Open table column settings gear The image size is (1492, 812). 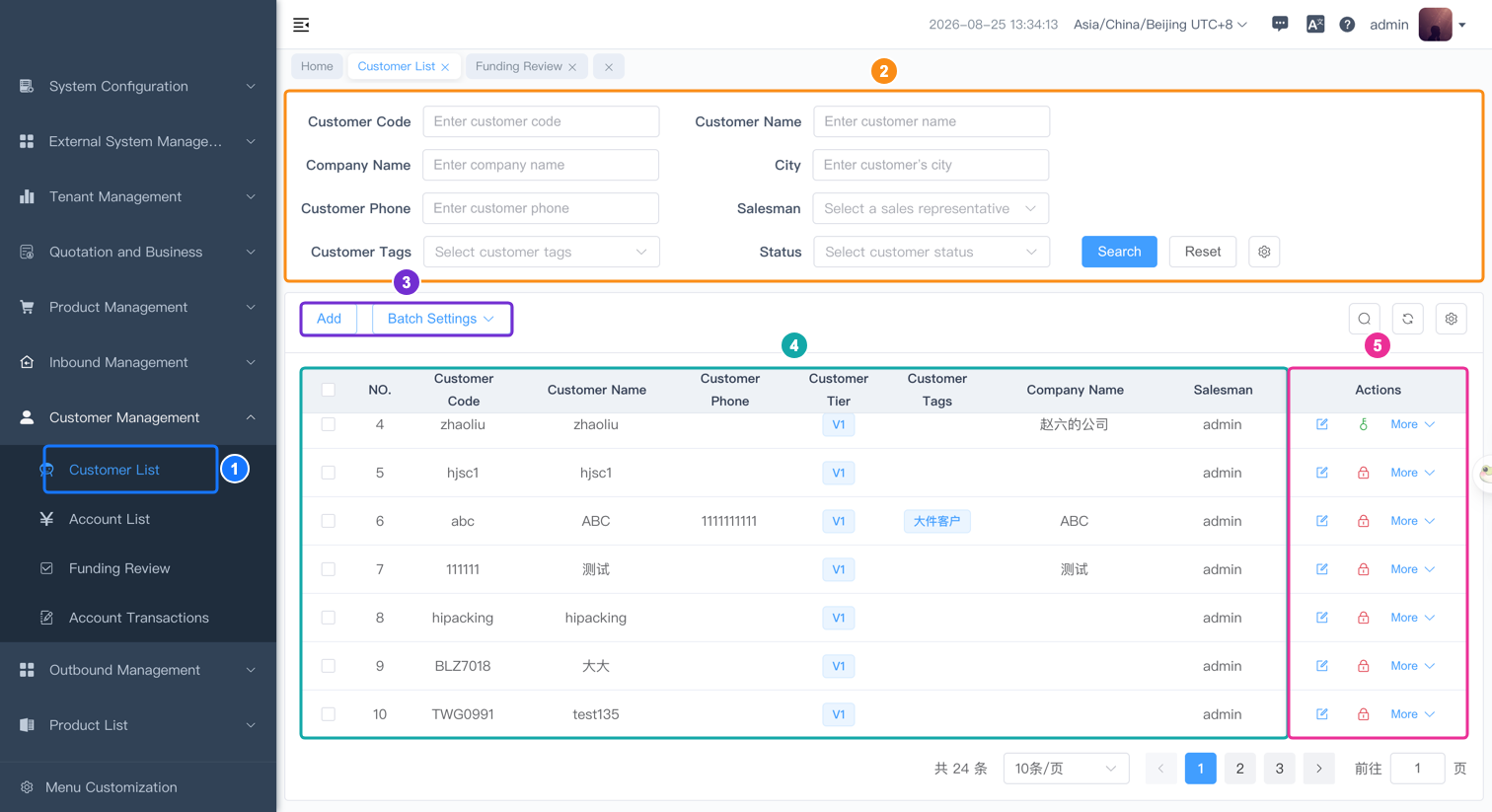tap(1452, 319)
